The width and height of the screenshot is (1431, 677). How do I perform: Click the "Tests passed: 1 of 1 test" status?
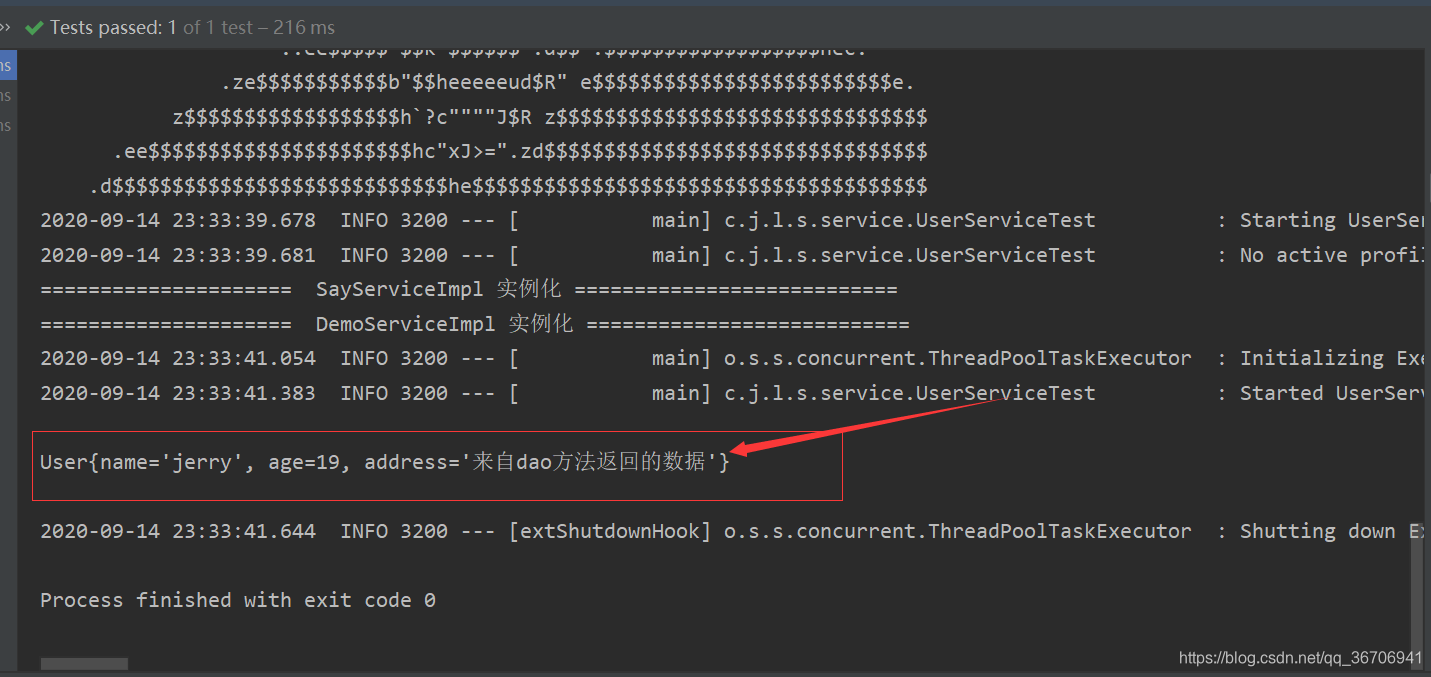point(193,28)
